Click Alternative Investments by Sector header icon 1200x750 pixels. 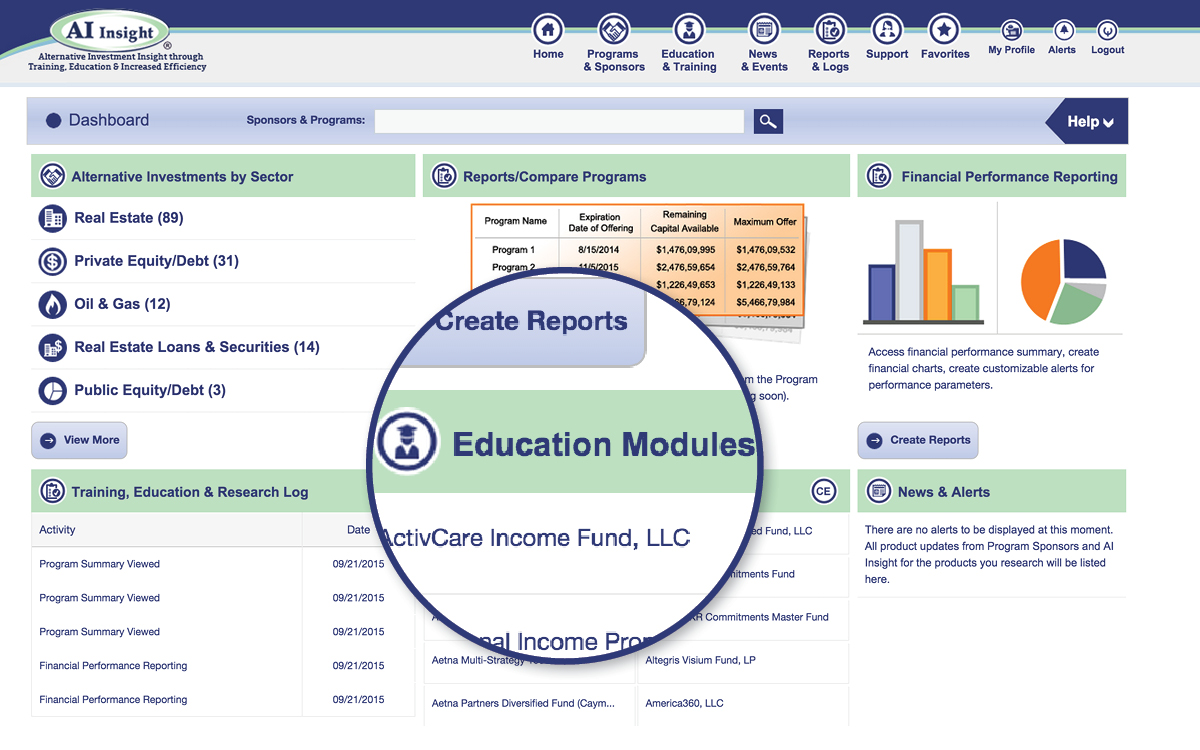52,177
